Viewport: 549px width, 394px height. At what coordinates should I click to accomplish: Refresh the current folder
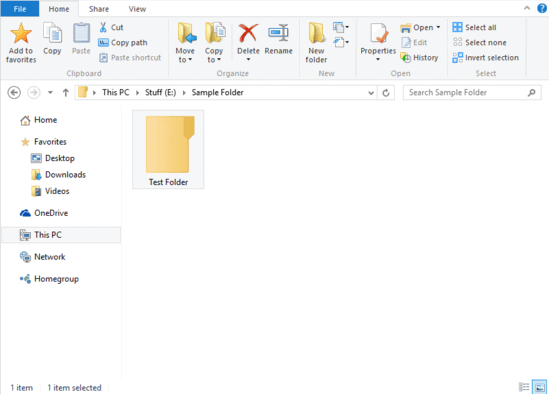click(386, 93)
